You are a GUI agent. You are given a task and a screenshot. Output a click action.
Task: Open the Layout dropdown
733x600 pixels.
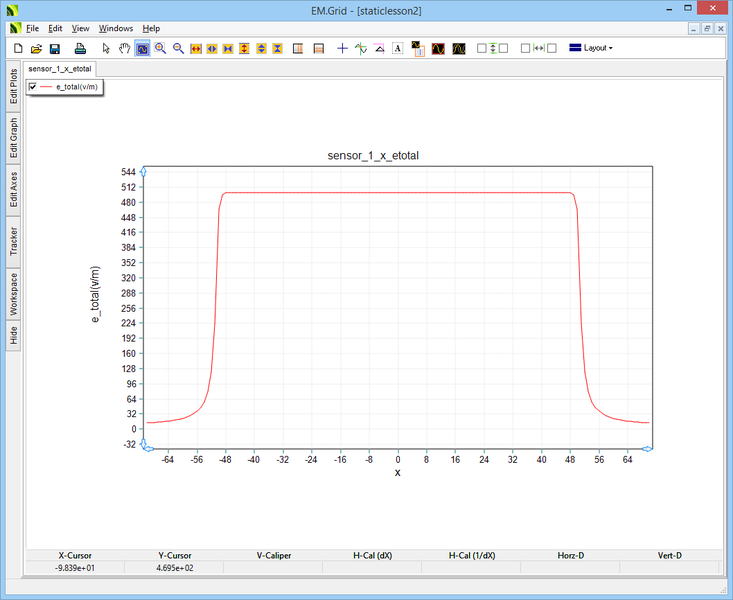[590, 48]
